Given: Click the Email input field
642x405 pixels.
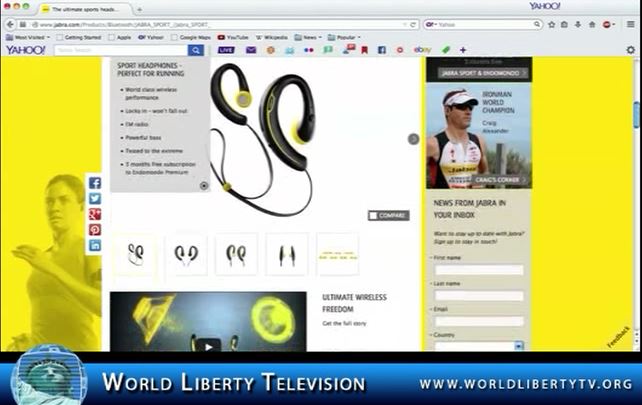Looking at the screenshot, I should (479, 321).
